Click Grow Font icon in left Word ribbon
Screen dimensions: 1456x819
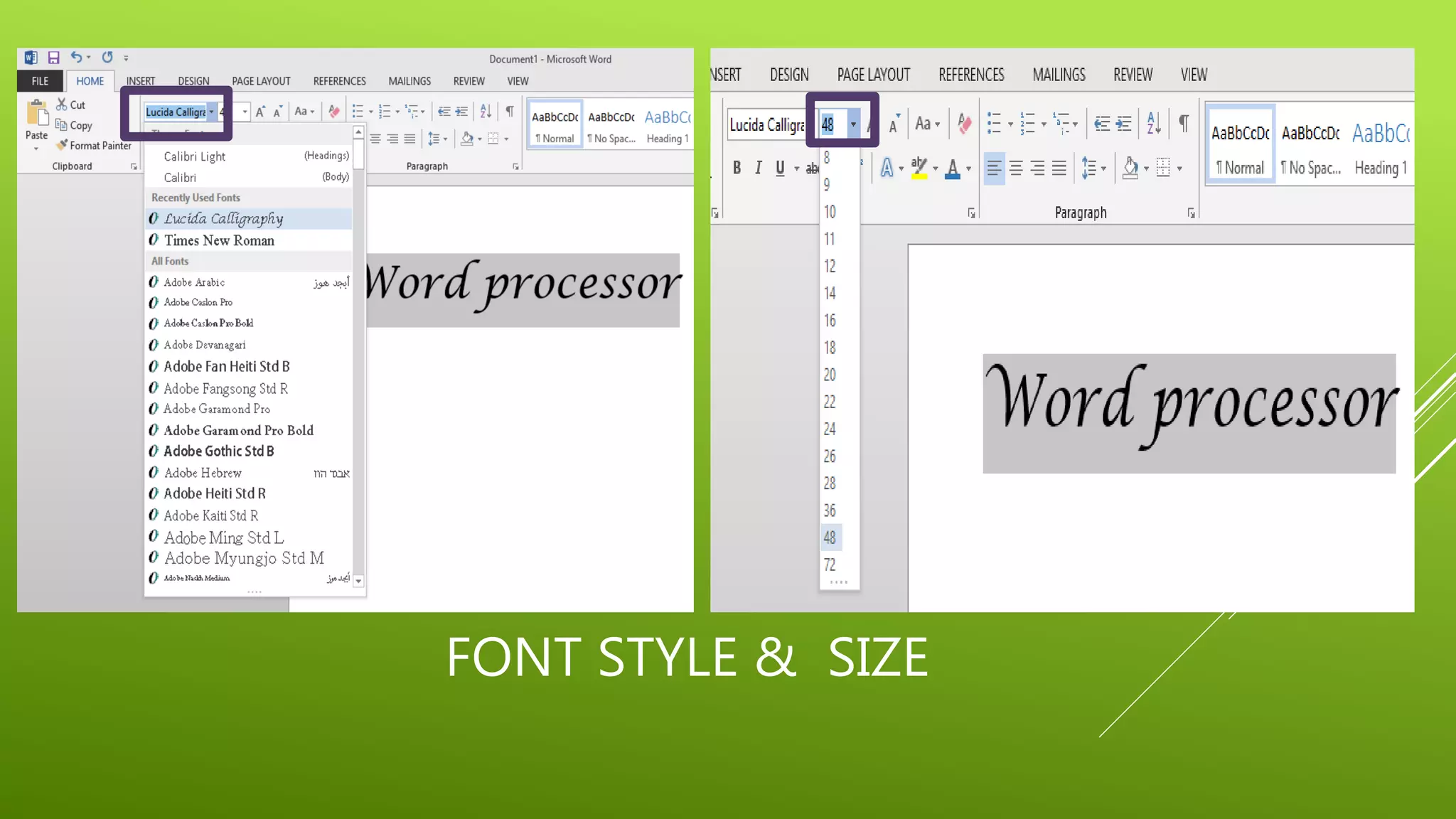tap(260, 112)
